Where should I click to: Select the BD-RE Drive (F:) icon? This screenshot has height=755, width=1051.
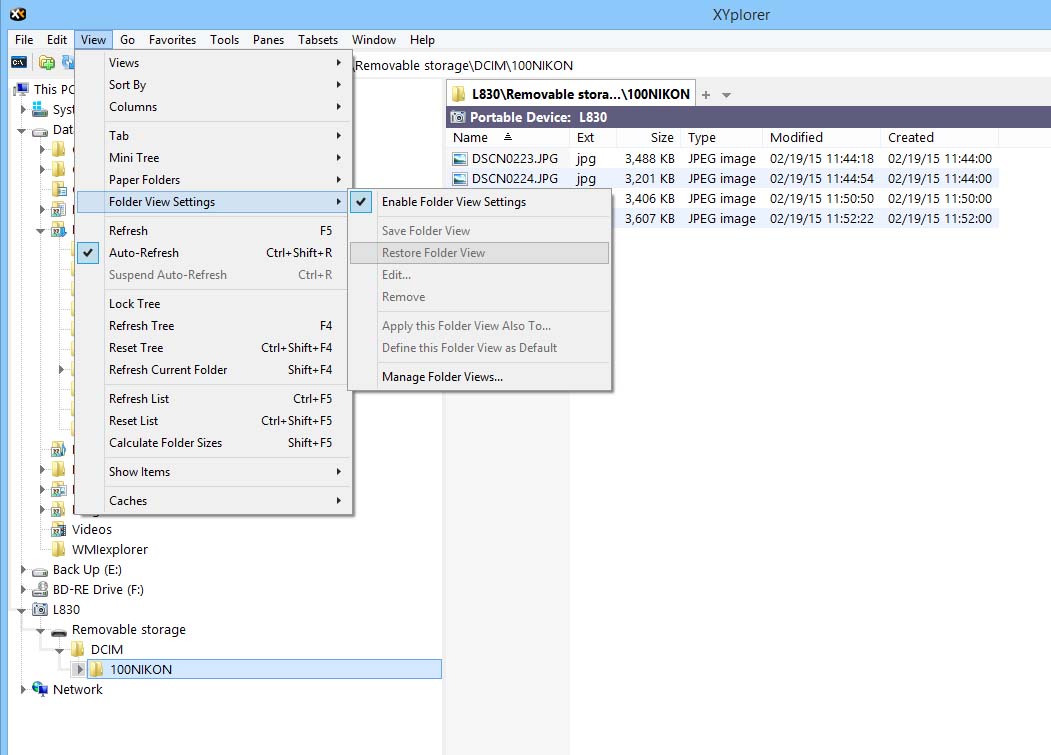click(40, 590)
